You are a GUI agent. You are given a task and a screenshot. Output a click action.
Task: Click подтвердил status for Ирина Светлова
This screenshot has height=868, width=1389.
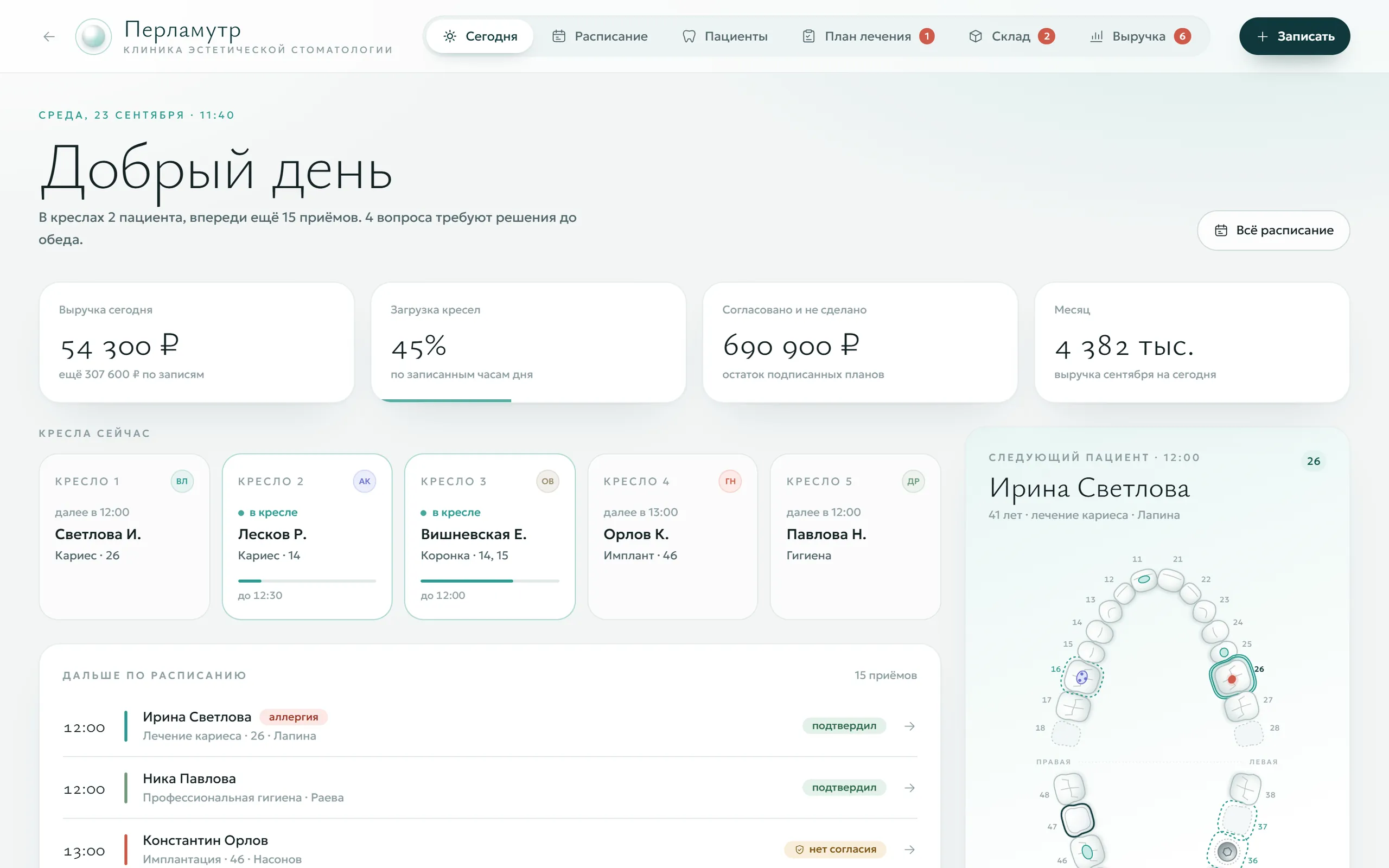844,726
